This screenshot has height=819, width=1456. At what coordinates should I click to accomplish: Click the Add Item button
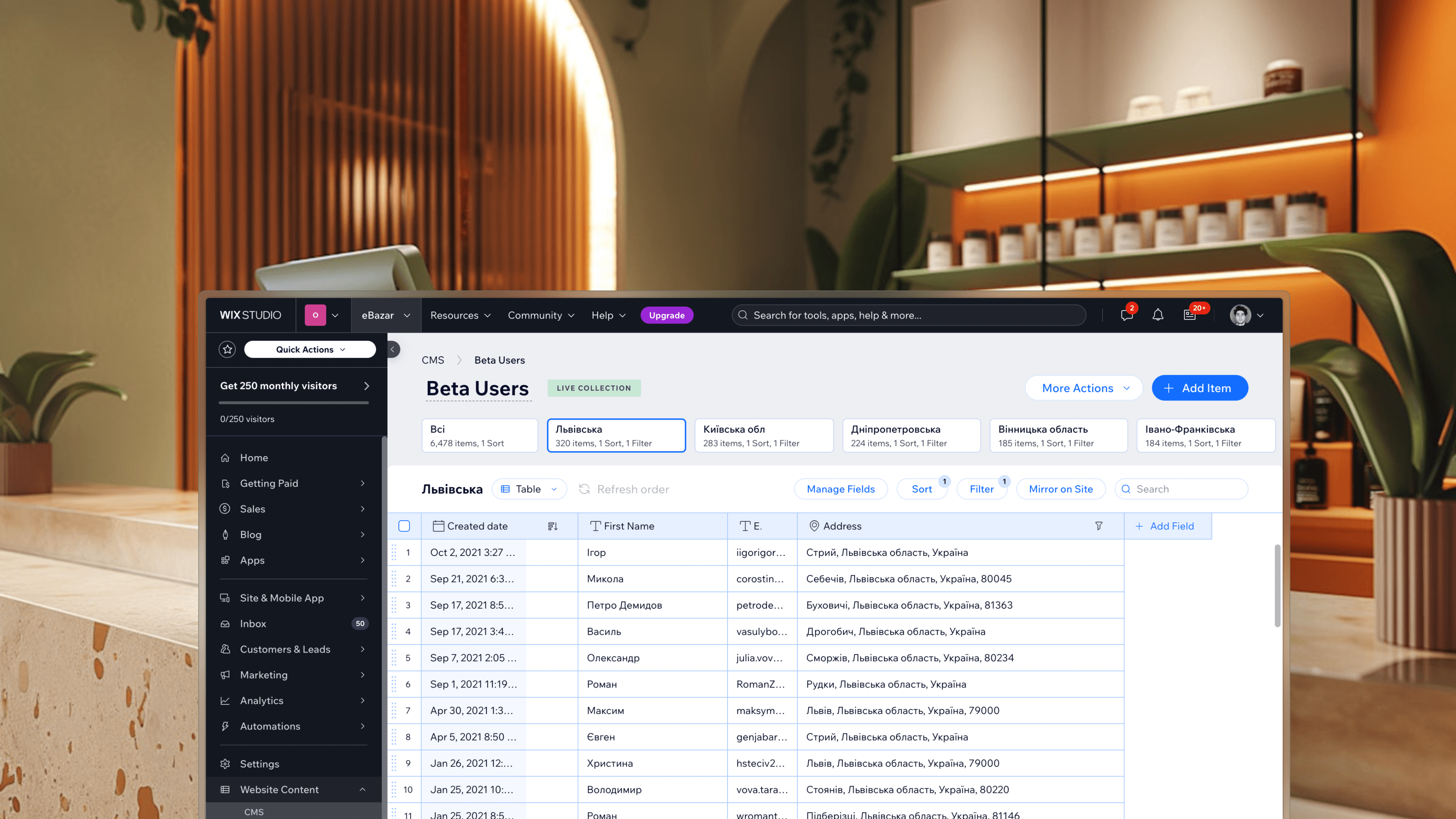1199,388
